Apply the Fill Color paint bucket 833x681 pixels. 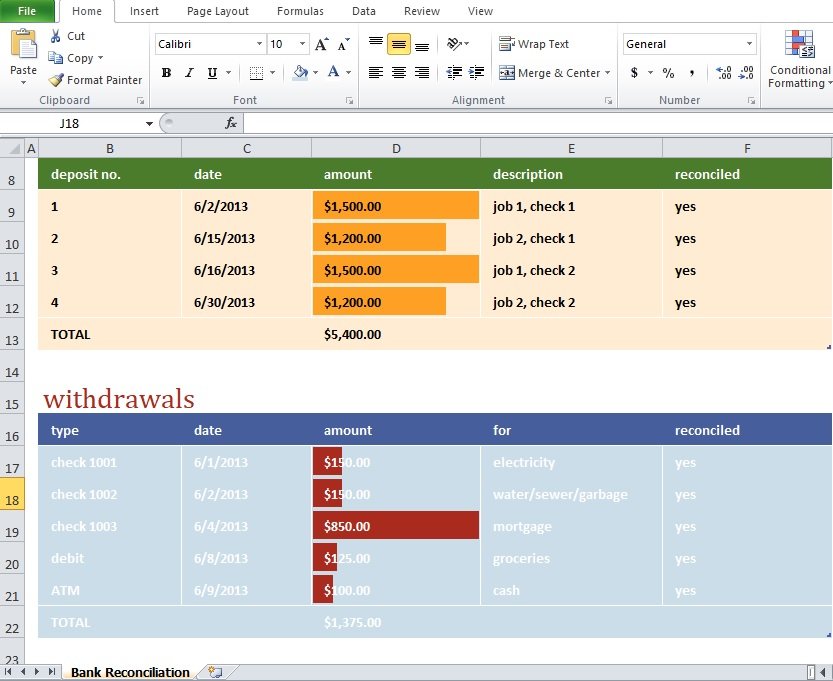(x=301, y=72)
